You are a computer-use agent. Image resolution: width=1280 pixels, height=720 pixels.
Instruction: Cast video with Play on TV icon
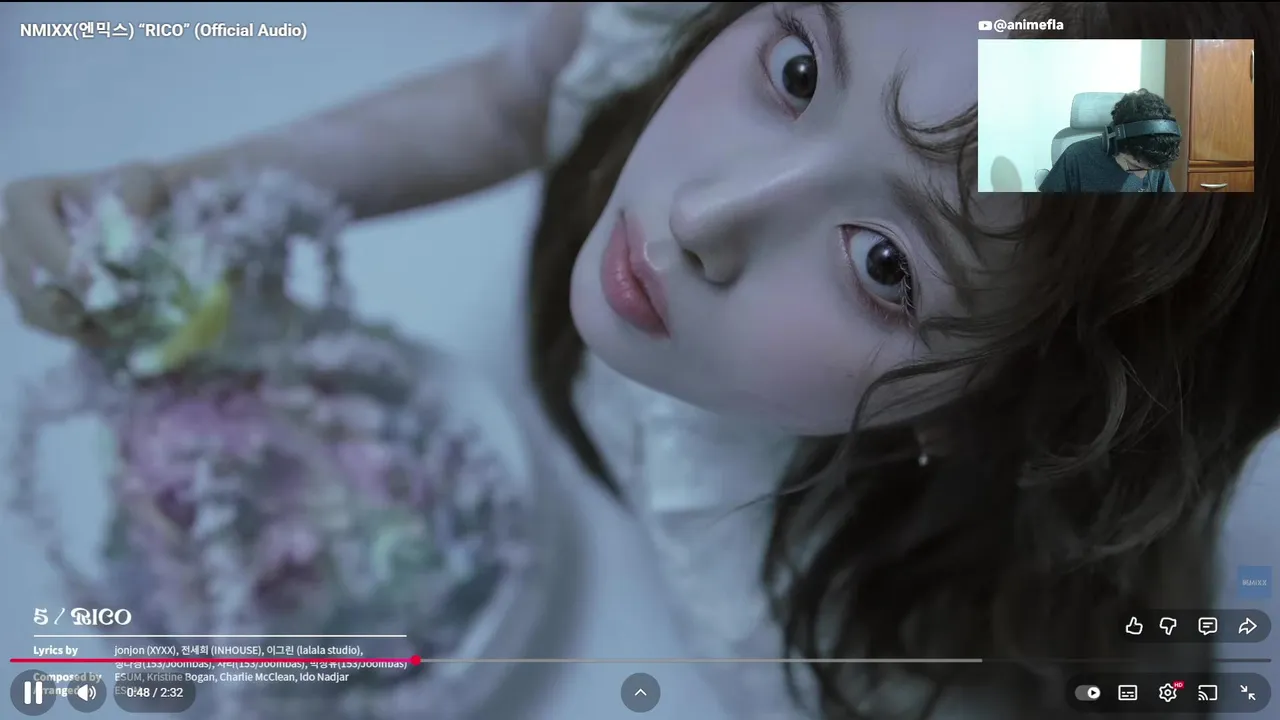(1207, 693)
